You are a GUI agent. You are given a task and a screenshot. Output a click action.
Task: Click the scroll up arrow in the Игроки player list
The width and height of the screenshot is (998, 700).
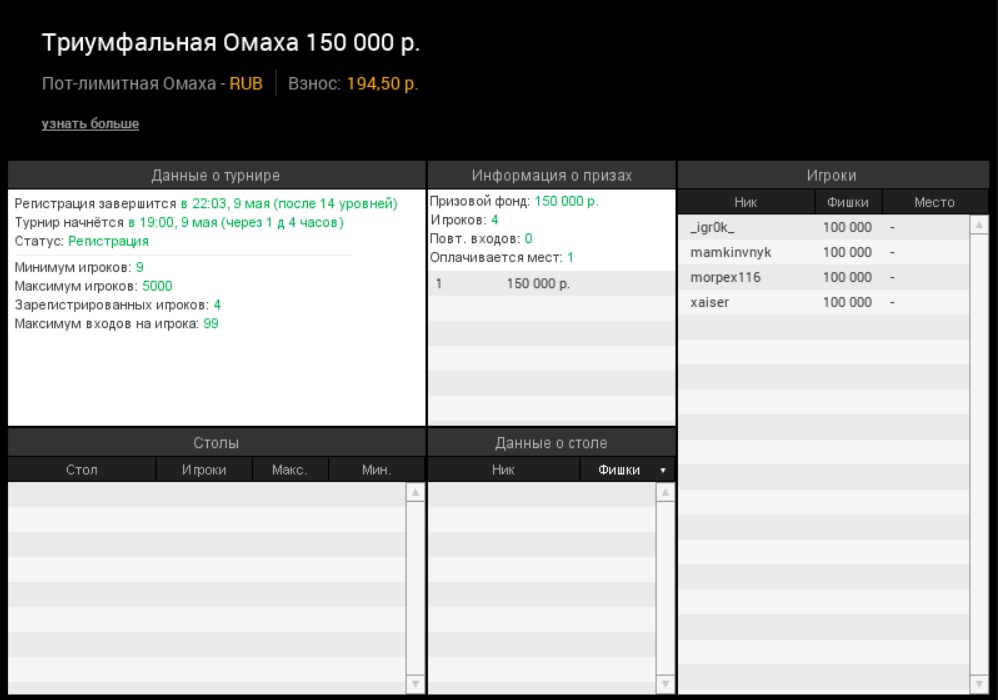pyautogui.click(x=977, y=226)
